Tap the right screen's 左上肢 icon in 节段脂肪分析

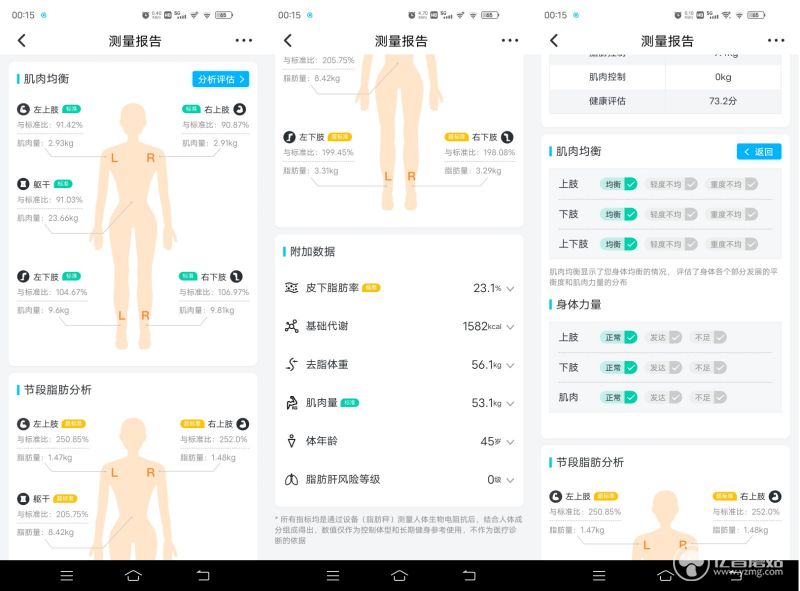555,496
